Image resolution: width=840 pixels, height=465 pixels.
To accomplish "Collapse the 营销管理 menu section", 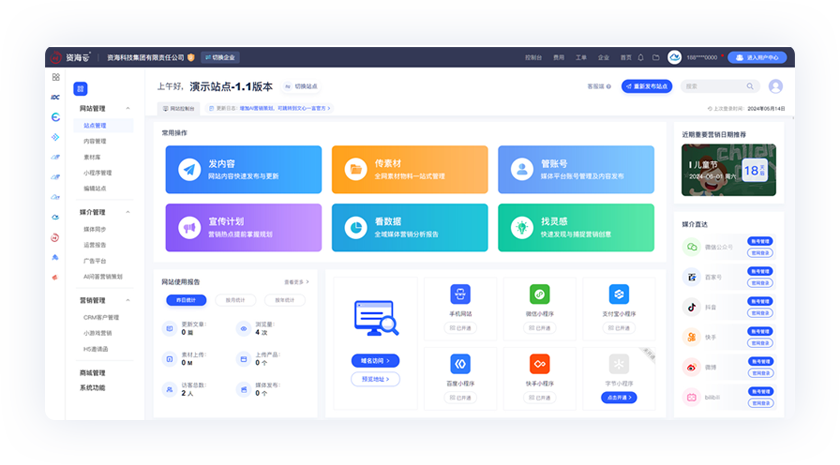I will [x=127, y=300].
